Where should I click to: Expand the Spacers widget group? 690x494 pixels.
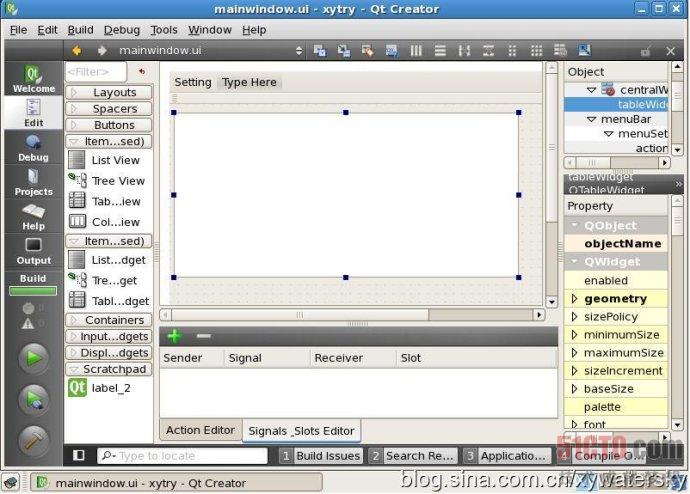[109, 109]
